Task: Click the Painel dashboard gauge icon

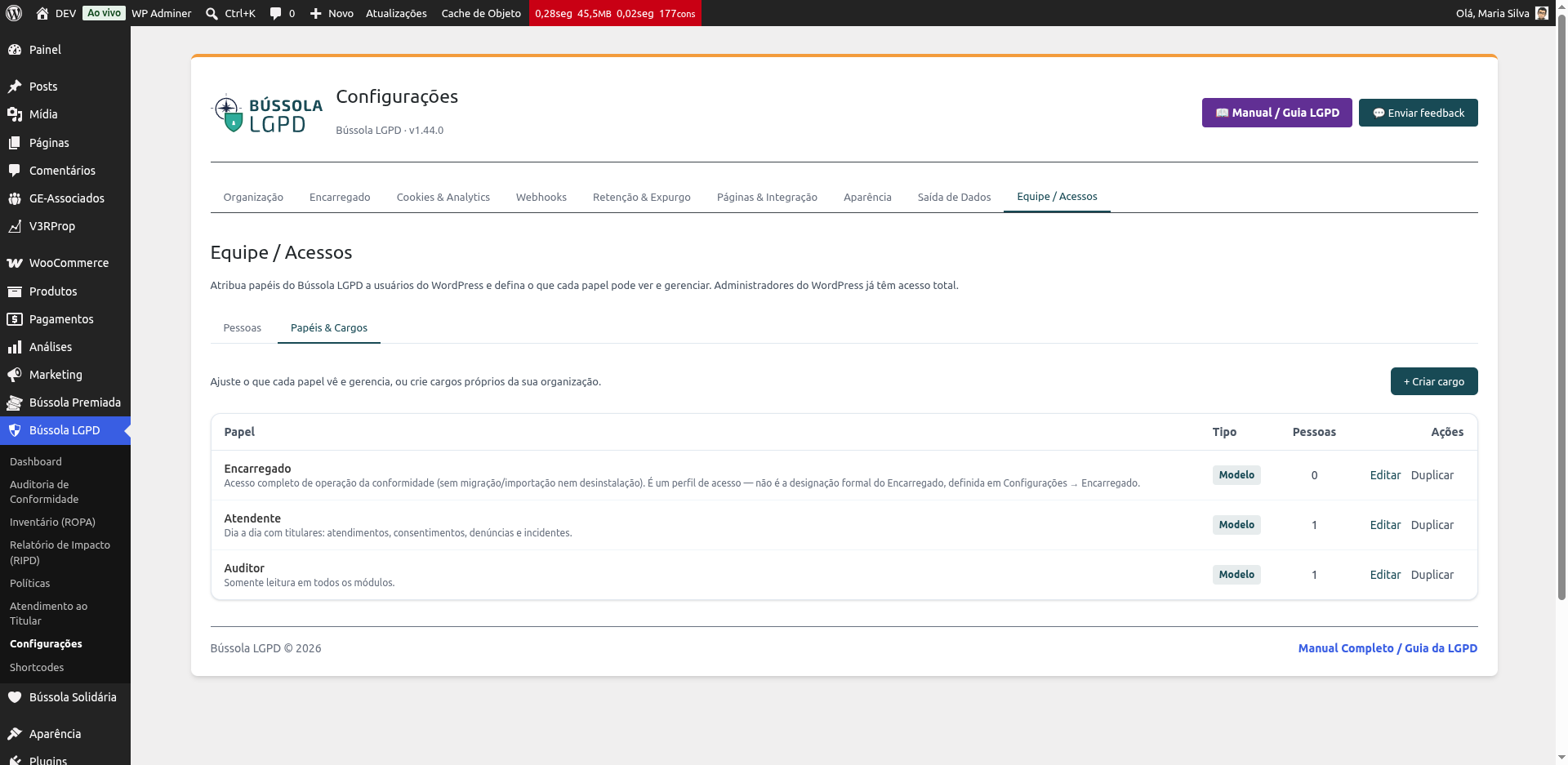Action: (15, 50)
